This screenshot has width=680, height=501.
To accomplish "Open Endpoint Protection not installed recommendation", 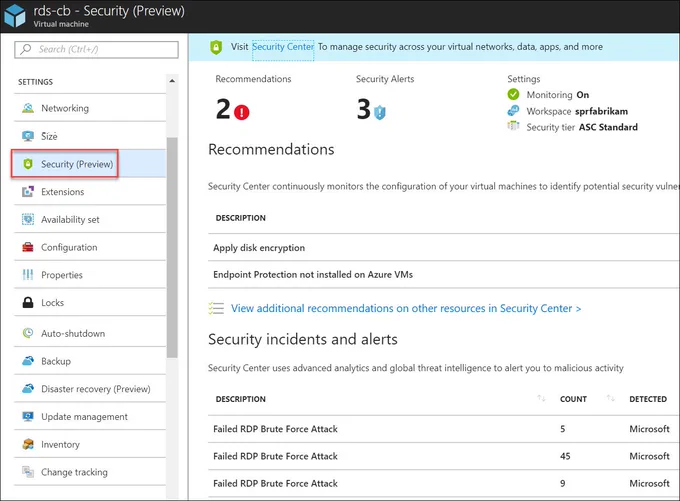I will 444,275.
